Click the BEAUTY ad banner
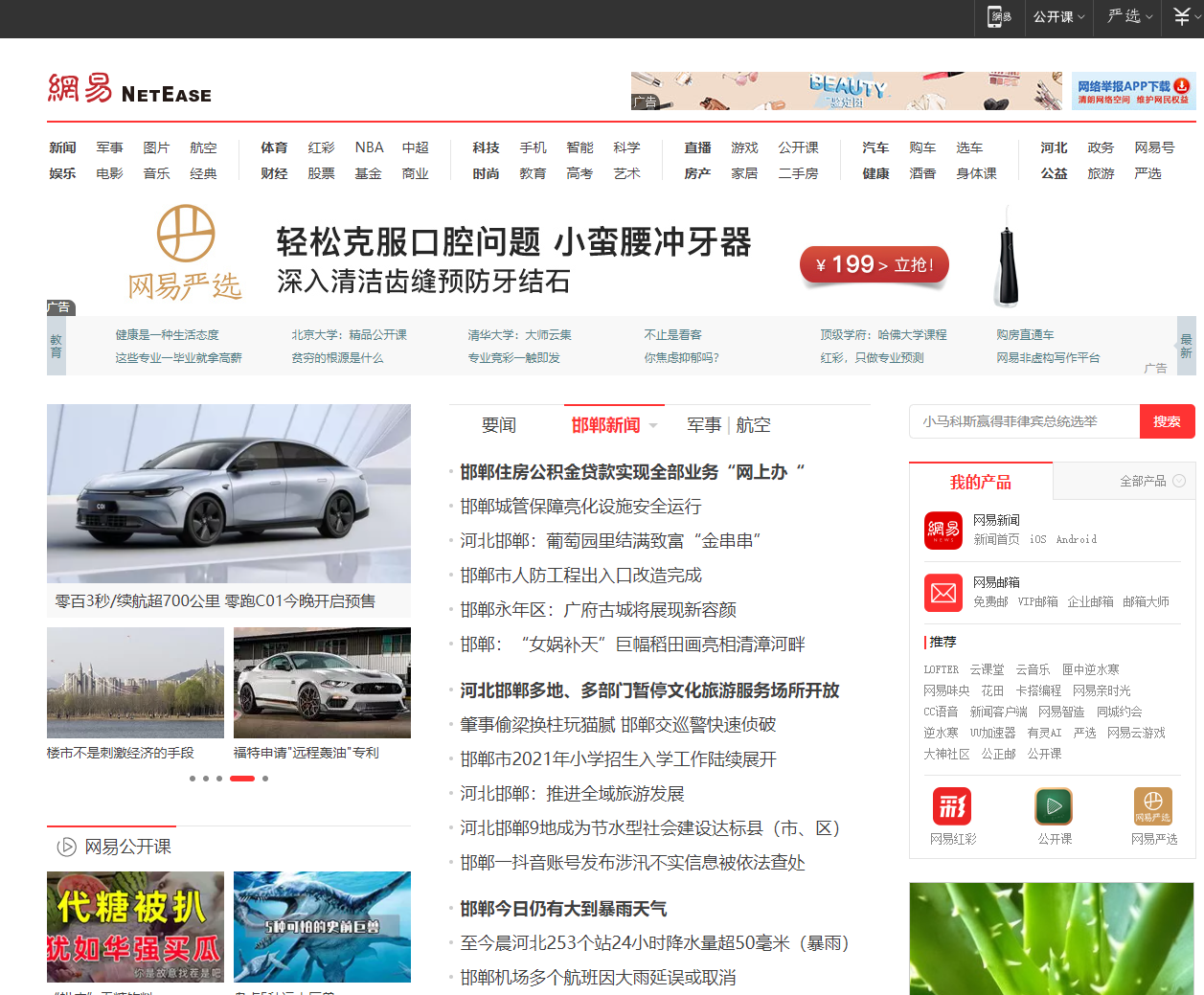The image size is (1204, 995). (x=847, y=91)
